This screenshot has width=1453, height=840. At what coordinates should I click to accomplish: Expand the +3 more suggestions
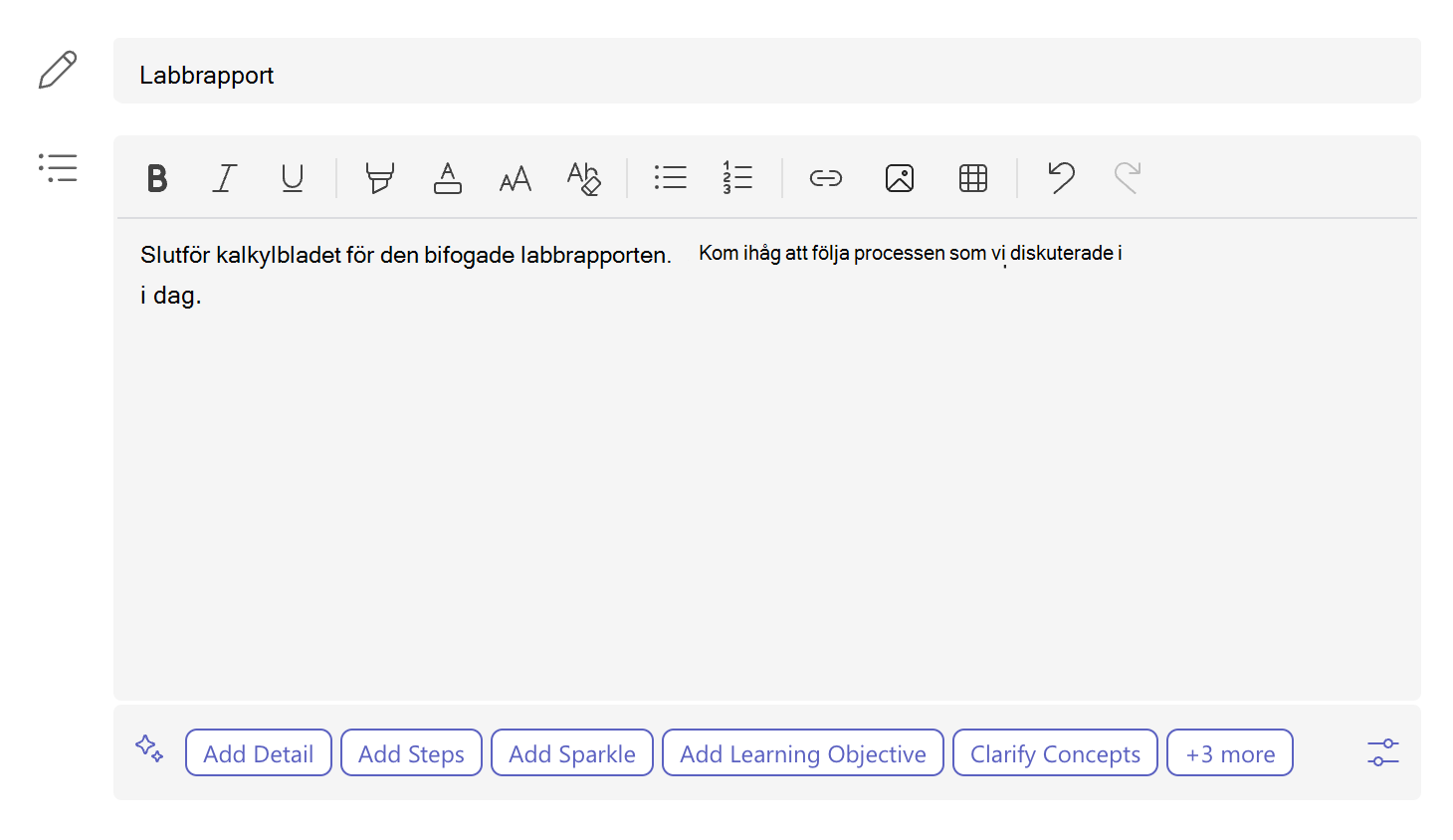(x=1230, y=753)
